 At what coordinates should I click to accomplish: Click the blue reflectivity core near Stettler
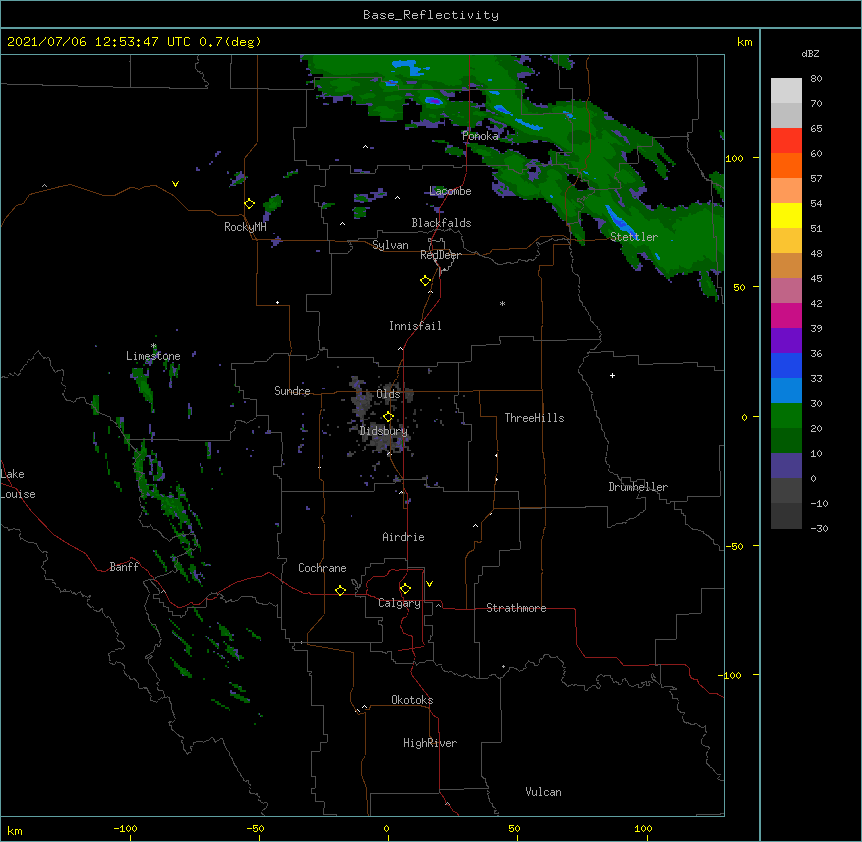tap(618, 219)
